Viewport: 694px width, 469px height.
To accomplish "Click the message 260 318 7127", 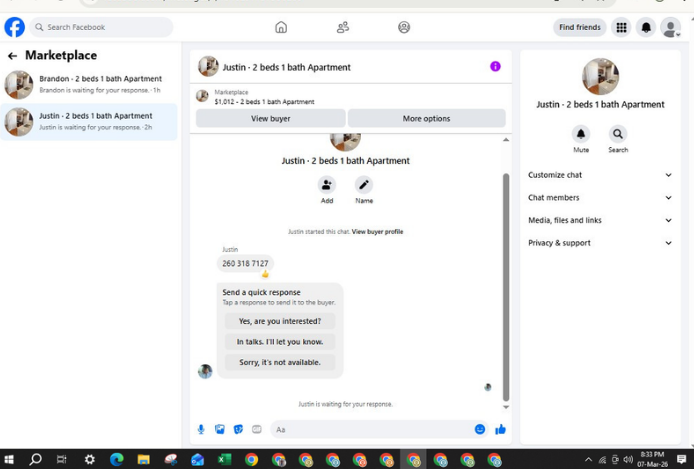I will point(245,264).
